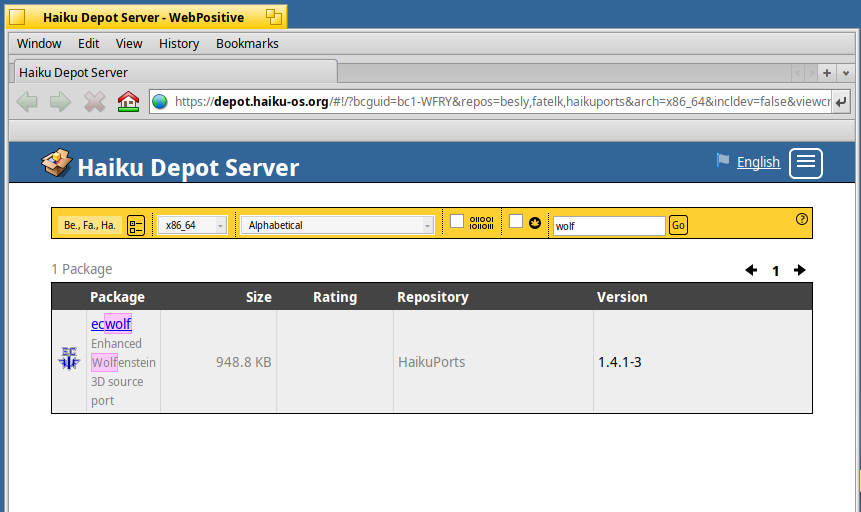The image size is (861, 512).
Task: Go to previous results page arrow
Action: click(751, 270)
